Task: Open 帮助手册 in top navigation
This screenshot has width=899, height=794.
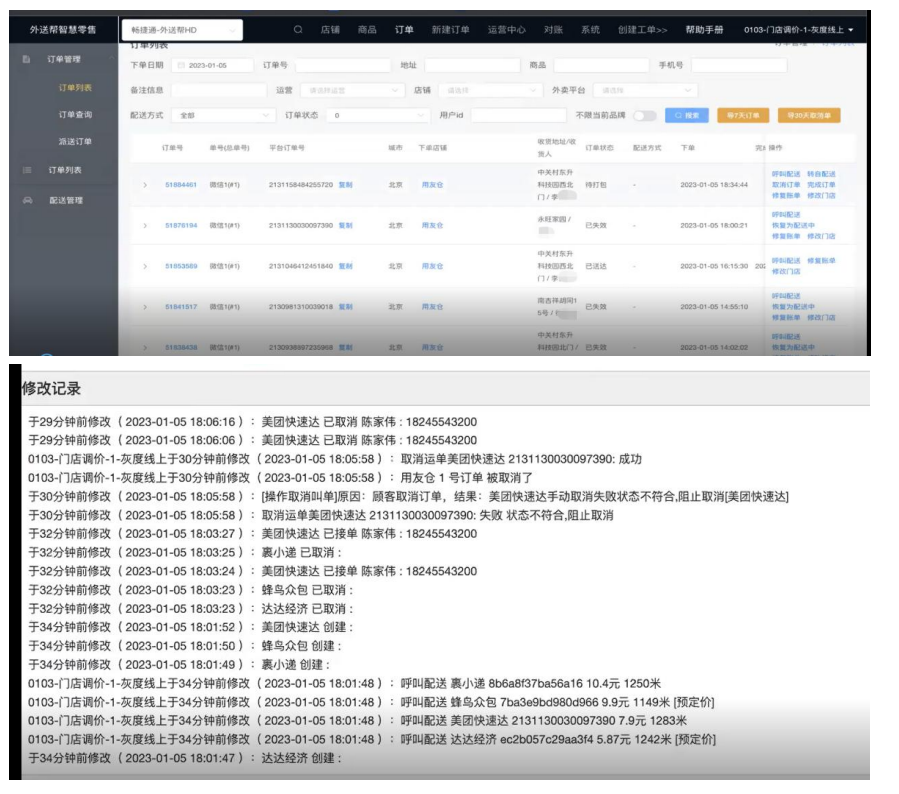Action: pyautogui.click(x=705, y=30)
